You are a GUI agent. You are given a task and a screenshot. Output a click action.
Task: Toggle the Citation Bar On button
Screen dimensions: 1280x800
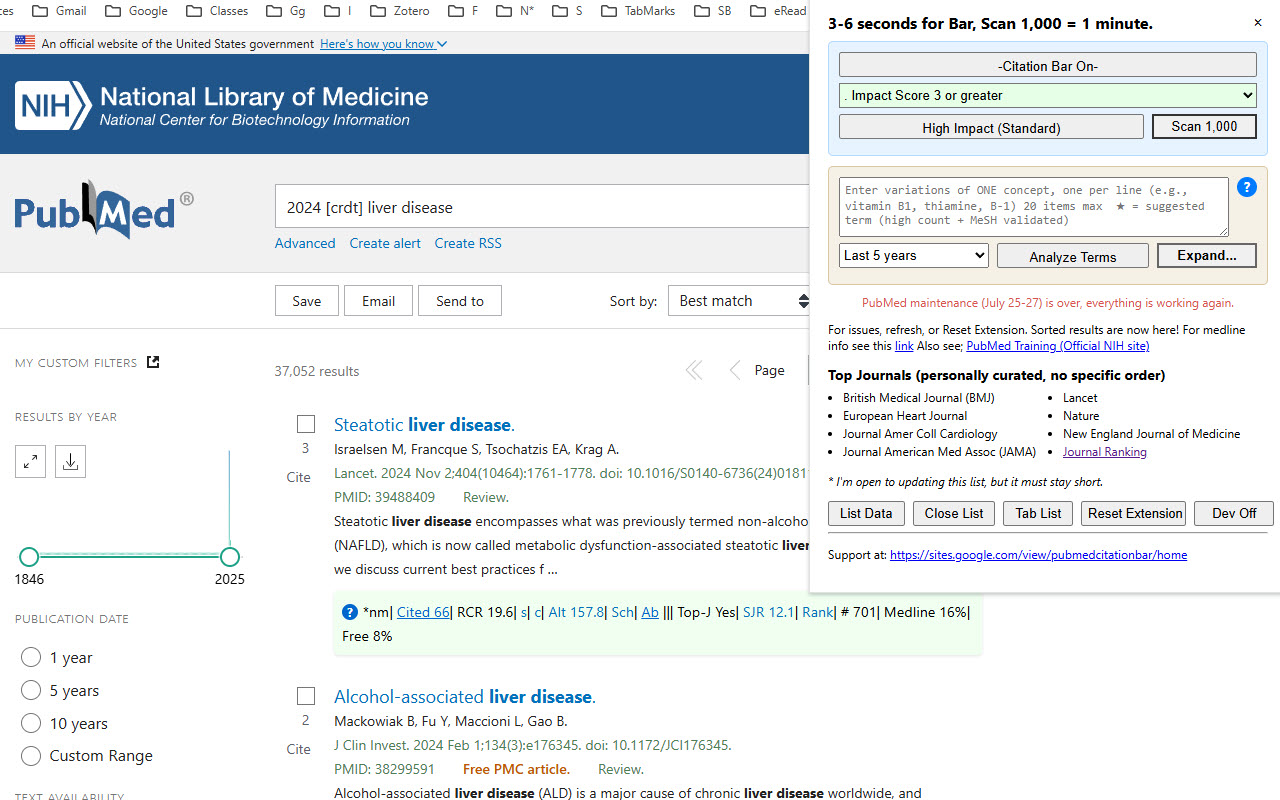pyautogui.click(x=1047, y=66)
